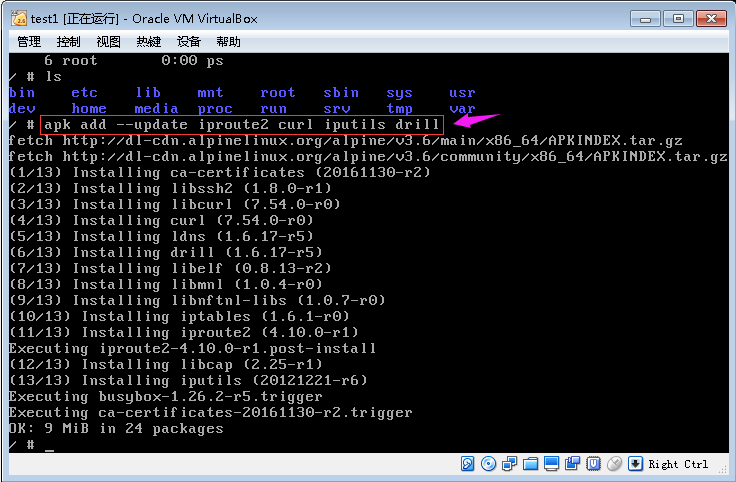Open the 视图 menu
Screen dimensions: 736x482
coord(108,42)
